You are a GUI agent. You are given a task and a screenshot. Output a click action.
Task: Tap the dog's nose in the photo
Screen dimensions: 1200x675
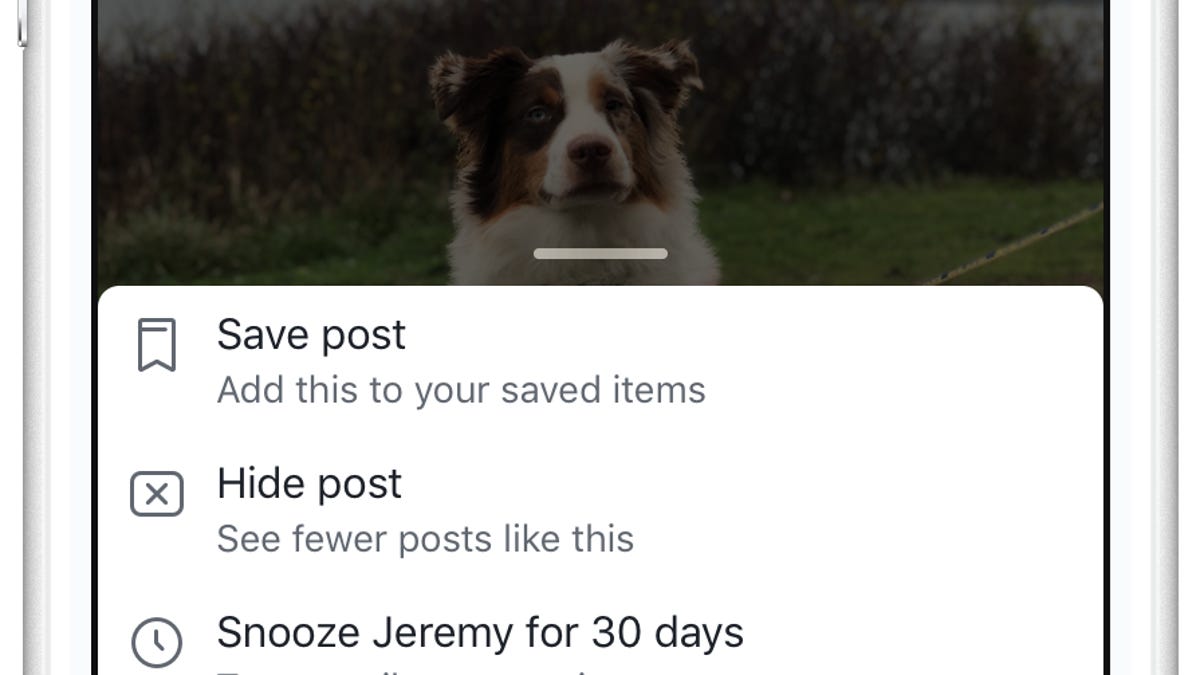click(590, 152)
